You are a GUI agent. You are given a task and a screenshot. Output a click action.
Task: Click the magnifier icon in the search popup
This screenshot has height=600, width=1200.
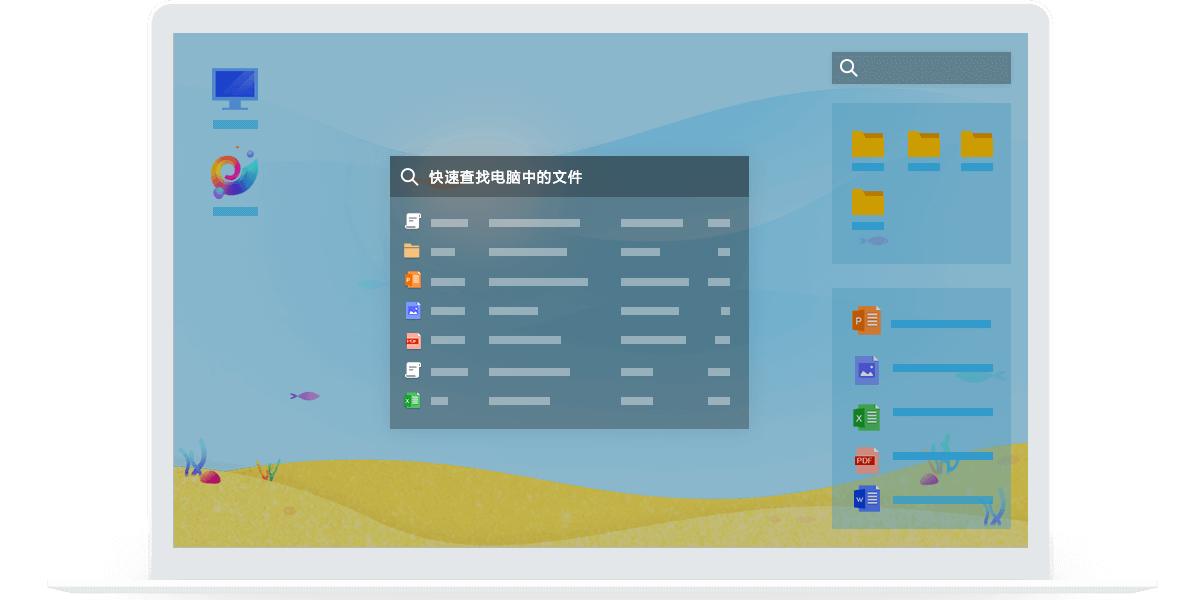point(408,176)
